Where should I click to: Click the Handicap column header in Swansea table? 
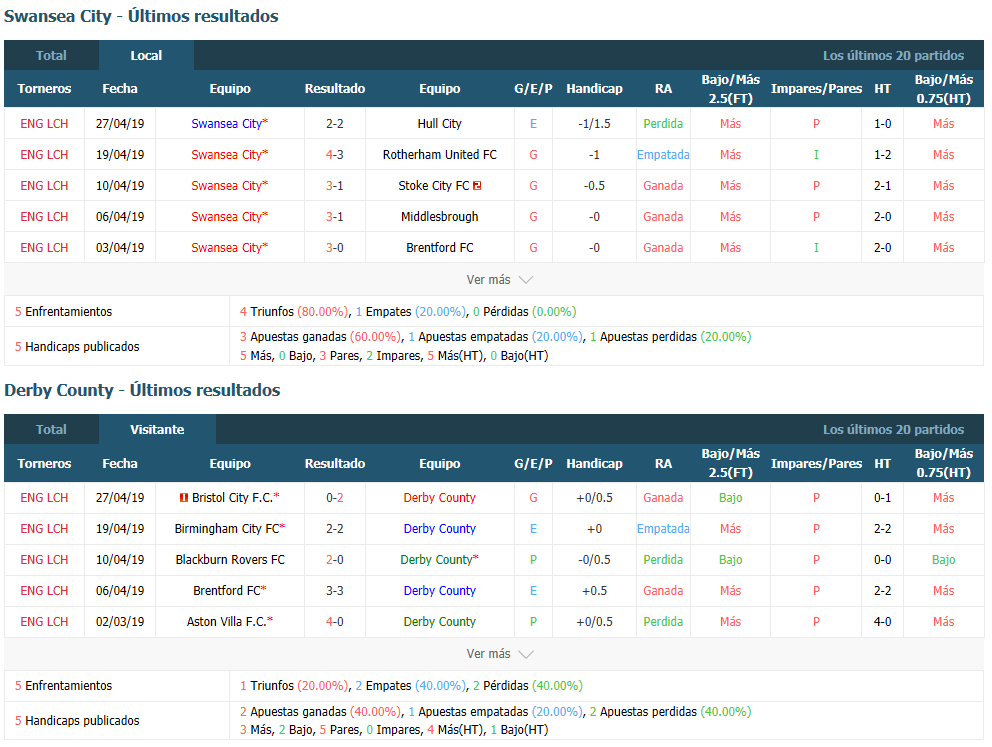click(594, 89)
